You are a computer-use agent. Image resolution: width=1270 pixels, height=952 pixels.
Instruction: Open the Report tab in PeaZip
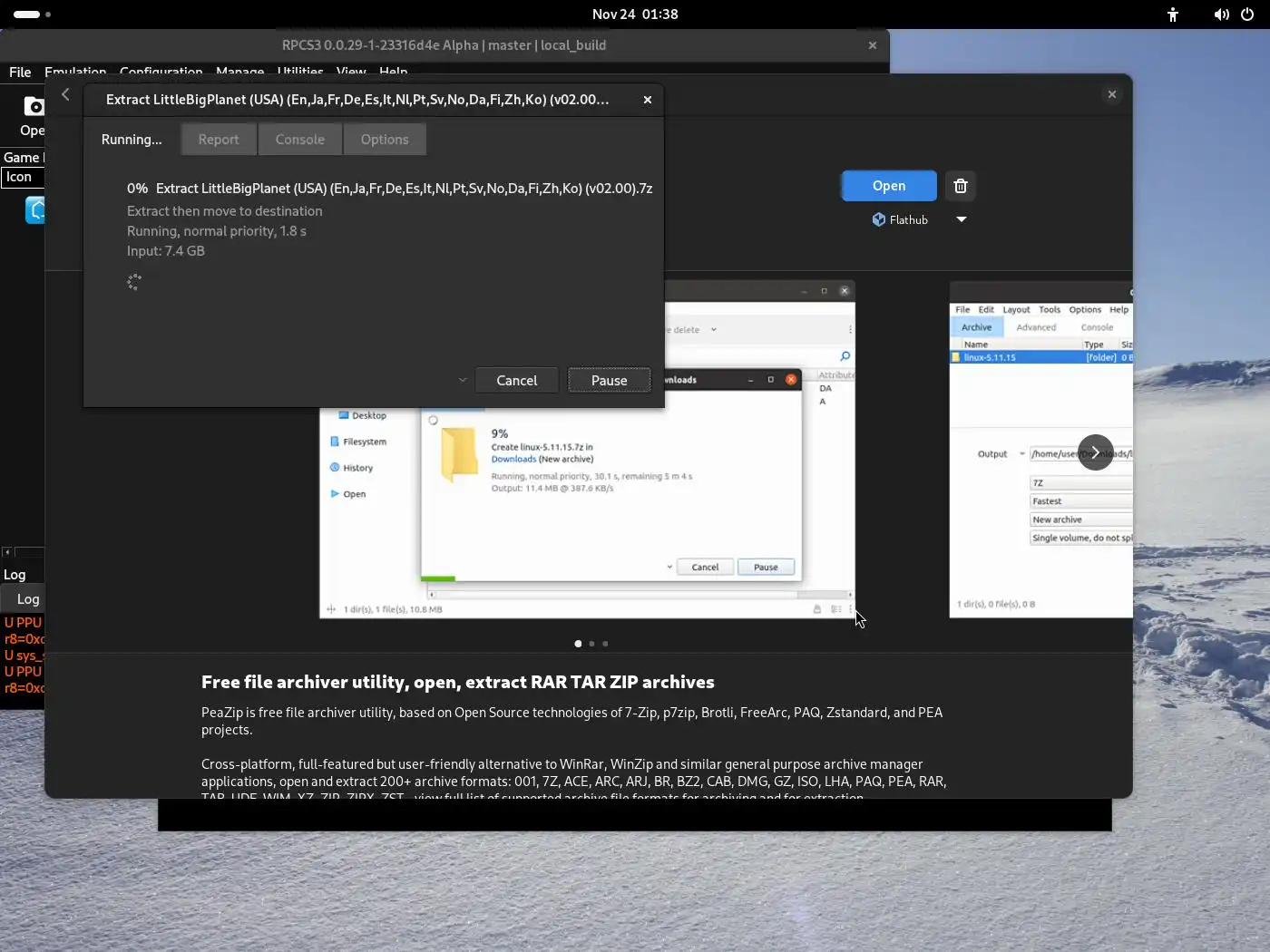pos(219,139)
